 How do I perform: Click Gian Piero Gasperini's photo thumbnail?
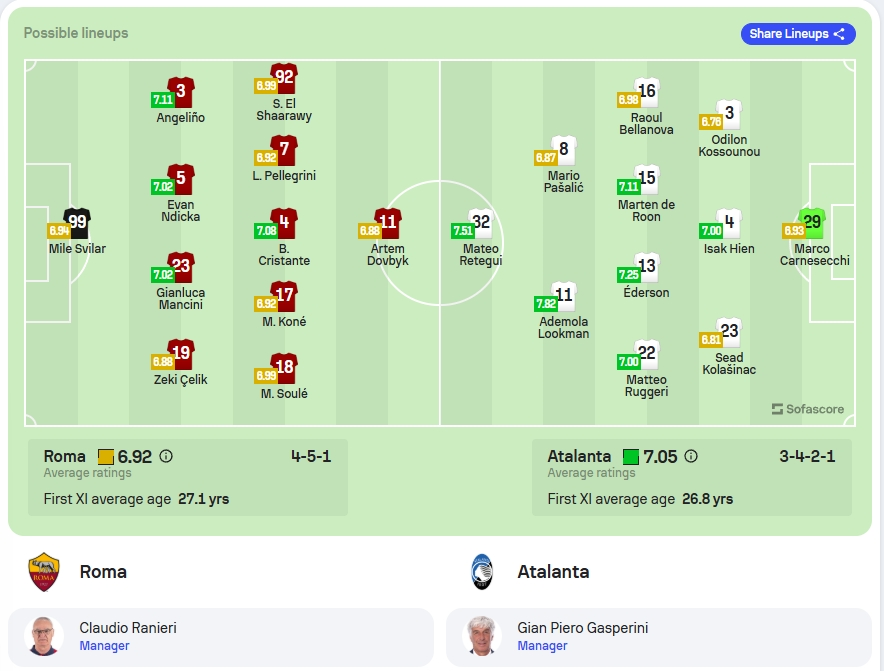click(x=482, y=637)
